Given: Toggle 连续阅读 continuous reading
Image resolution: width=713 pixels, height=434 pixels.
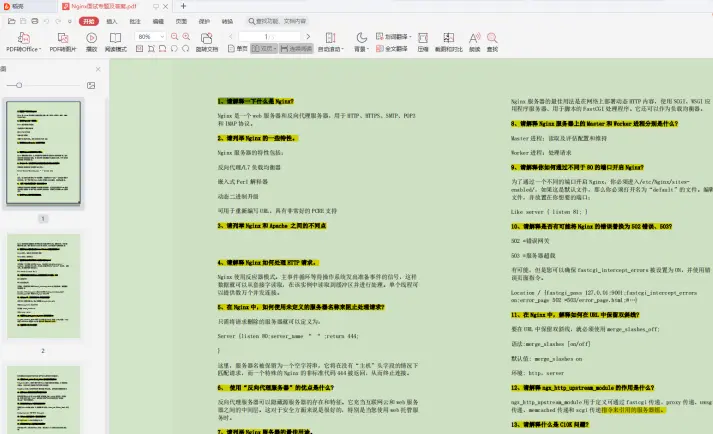Looking at the screenshot, I should point(296,49).
